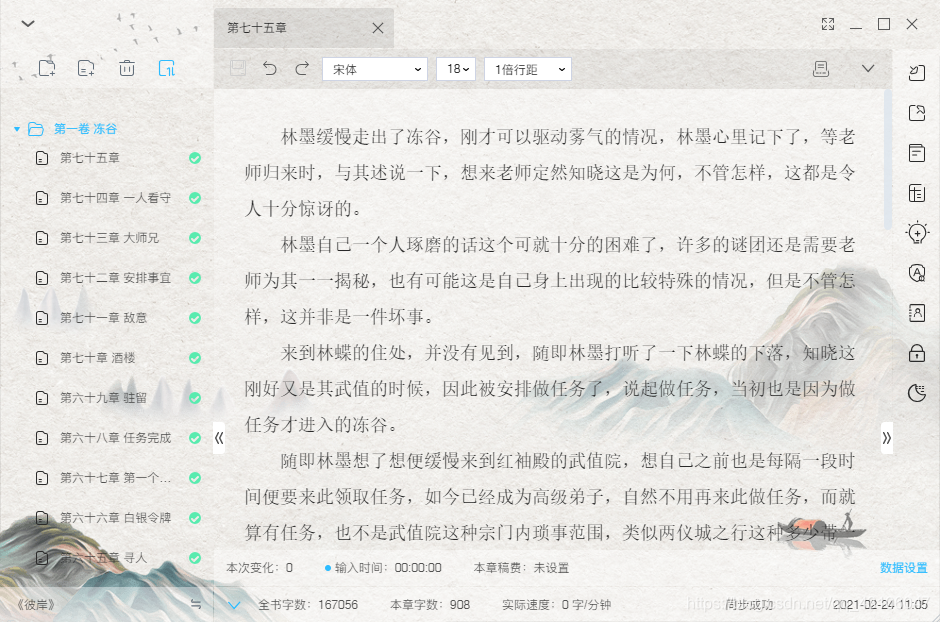The image size is (940, 622).
Task: Click the book title 《彼岸》
Action: pyautogui.click(x=36, y=605)
